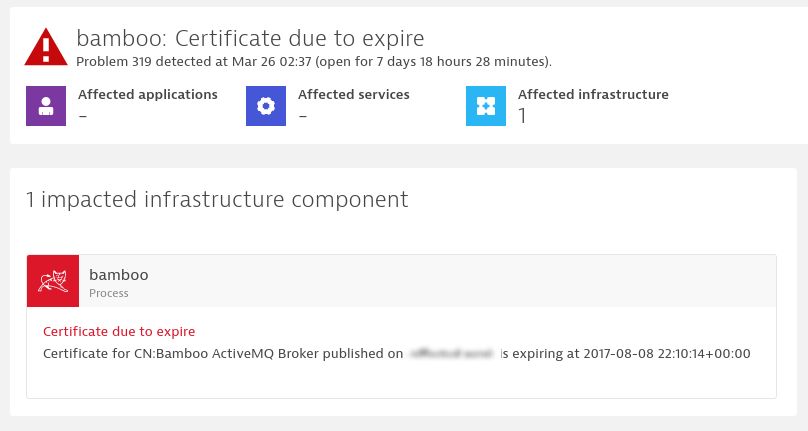Image resolution: width=808 pixels, height=431 pixels.
Task: Click the red warning triangle icon
Action: click(x=46, y=47)
